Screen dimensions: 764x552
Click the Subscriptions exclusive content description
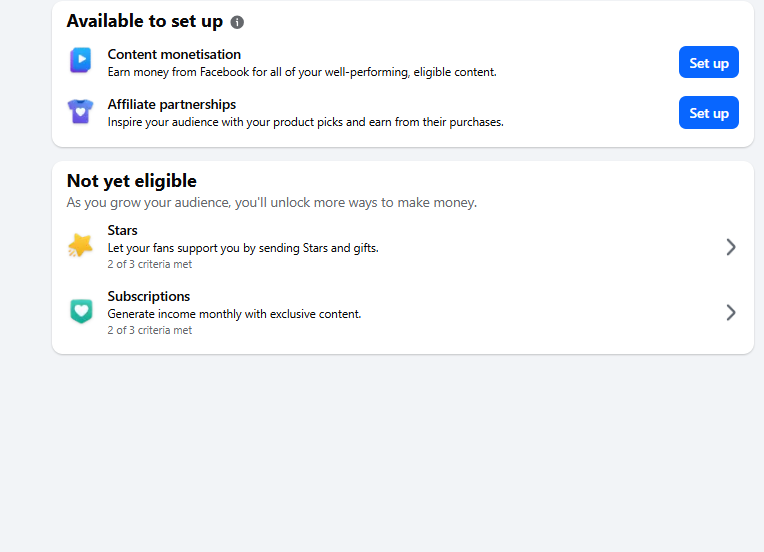(x=234, y=314)
